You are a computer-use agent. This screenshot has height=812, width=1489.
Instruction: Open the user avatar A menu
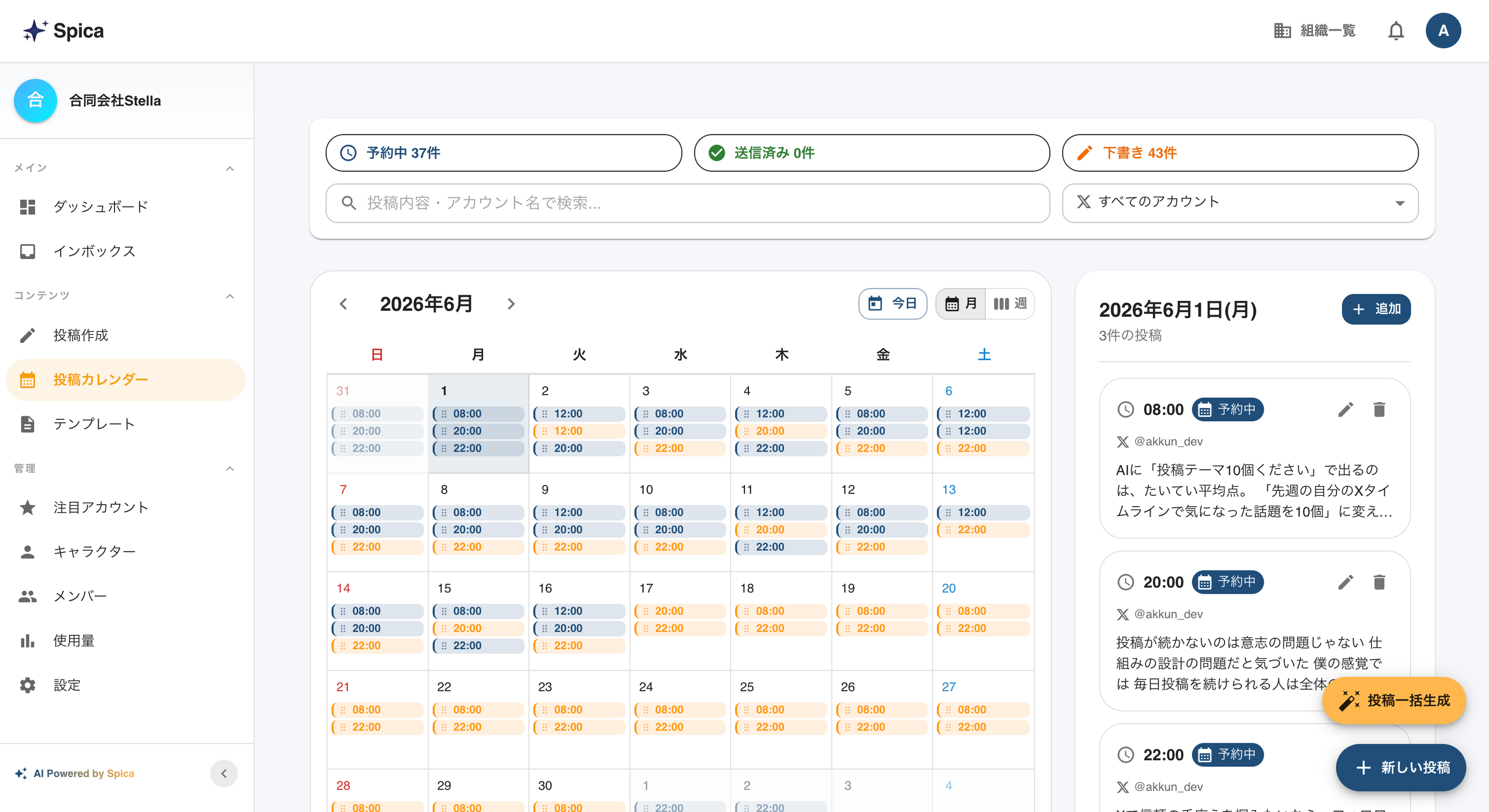(x=1443, y=31)
